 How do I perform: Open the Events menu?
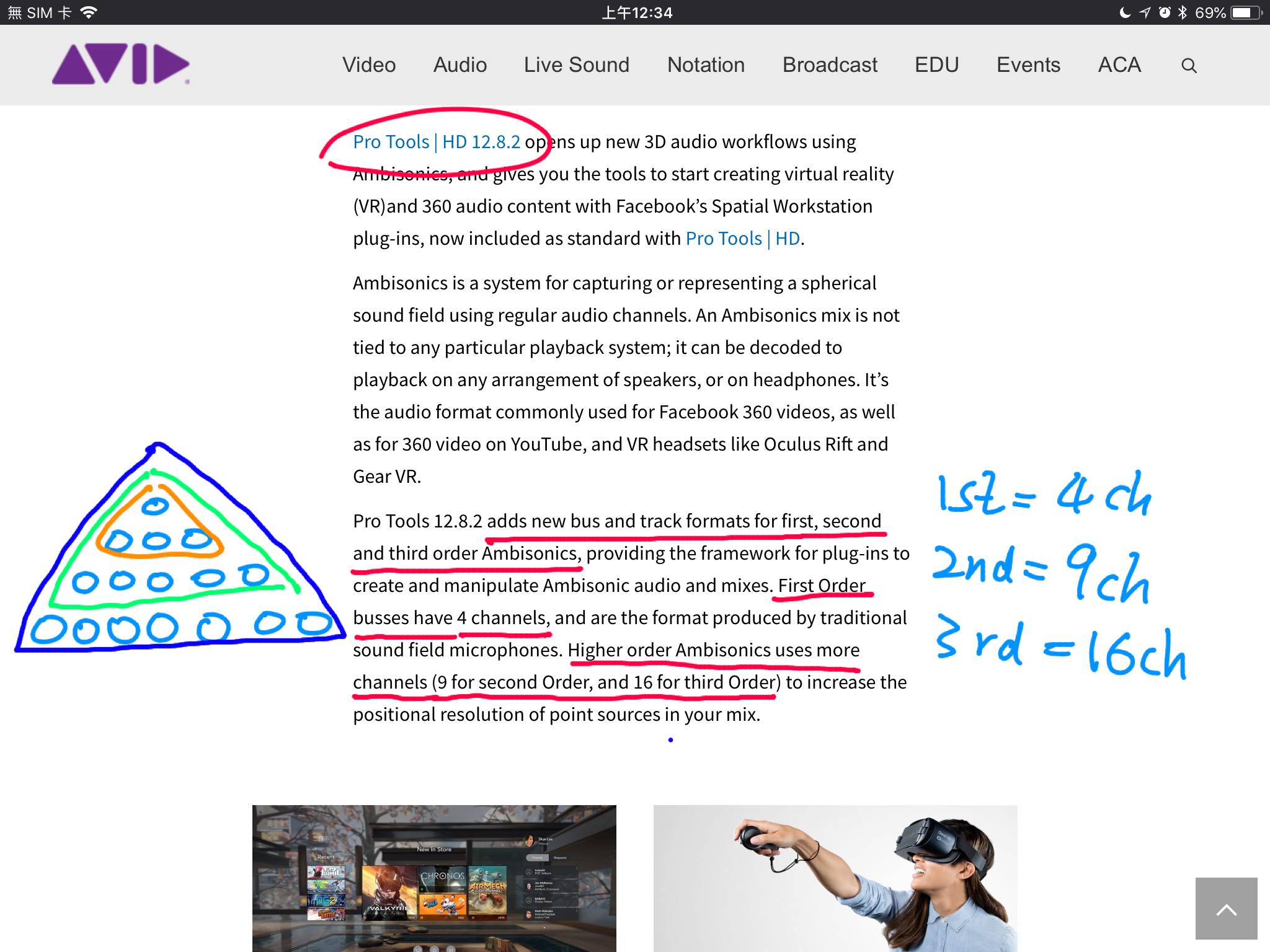click(1028, 64)
